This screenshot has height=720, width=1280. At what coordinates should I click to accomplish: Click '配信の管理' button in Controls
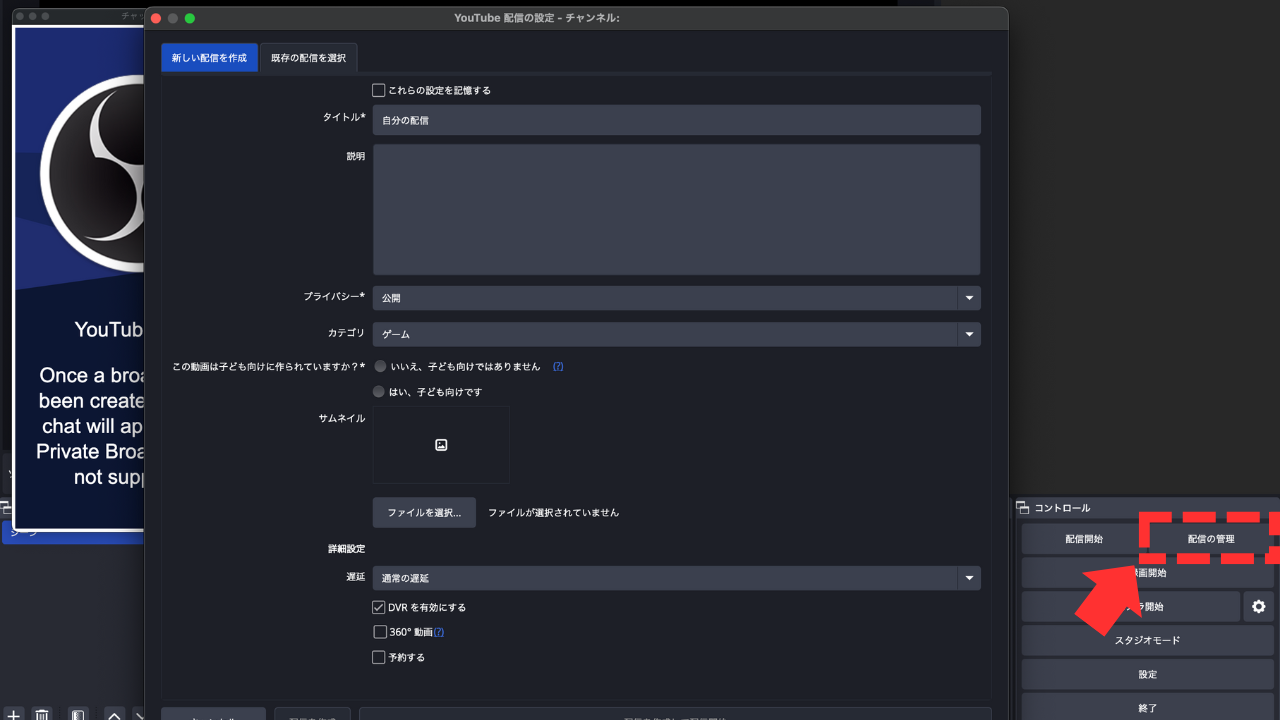(x=1211, y=539)
